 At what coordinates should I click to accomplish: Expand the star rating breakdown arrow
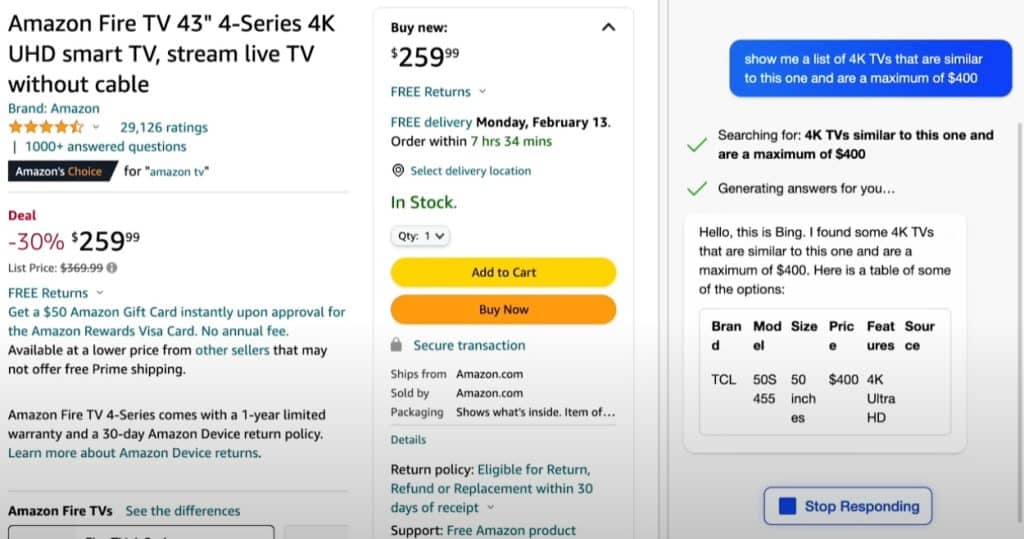[96, 127]
